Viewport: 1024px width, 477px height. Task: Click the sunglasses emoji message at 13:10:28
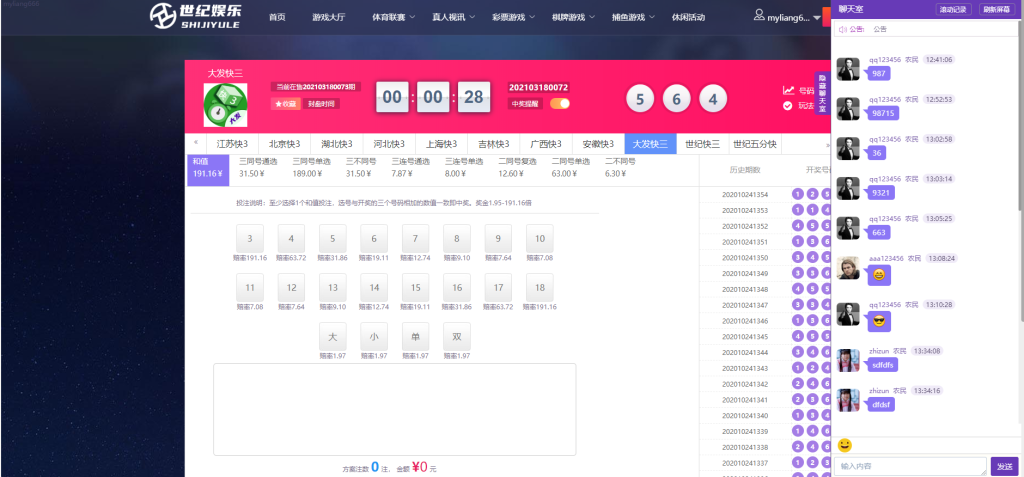[878, 321]
